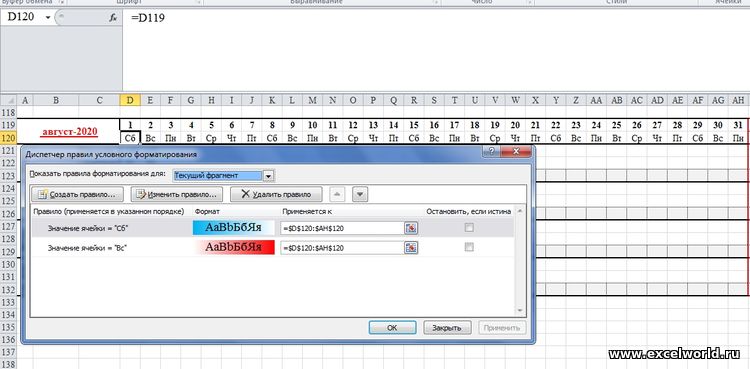Enable stop-if-true checkbox for "Вс" rule

pyautogui.click(x=469, y=247)
